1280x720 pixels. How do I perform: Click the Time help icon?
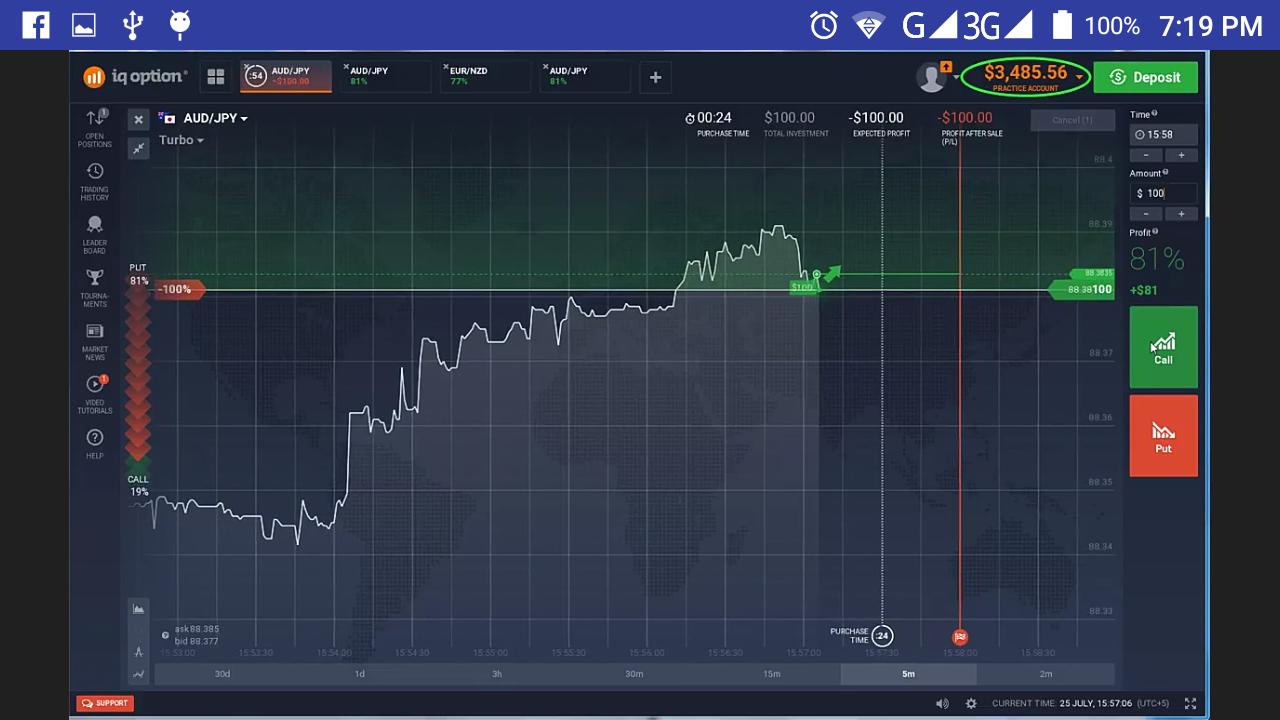pos(1154,114)
